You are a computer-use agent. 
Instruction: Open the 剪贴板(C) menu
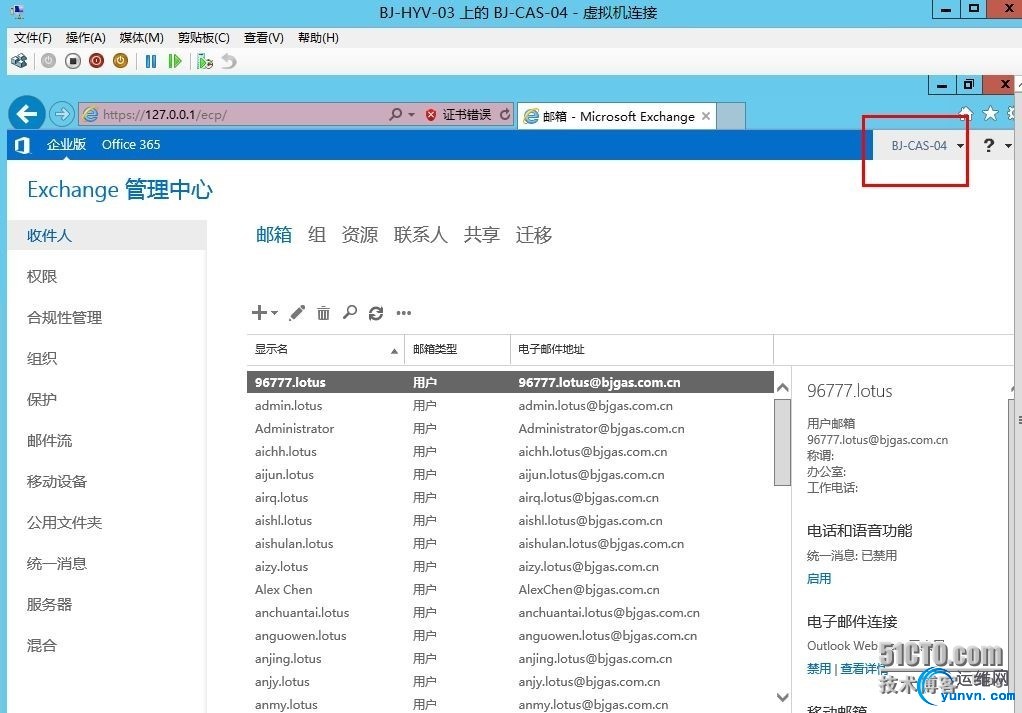point(204,38)
